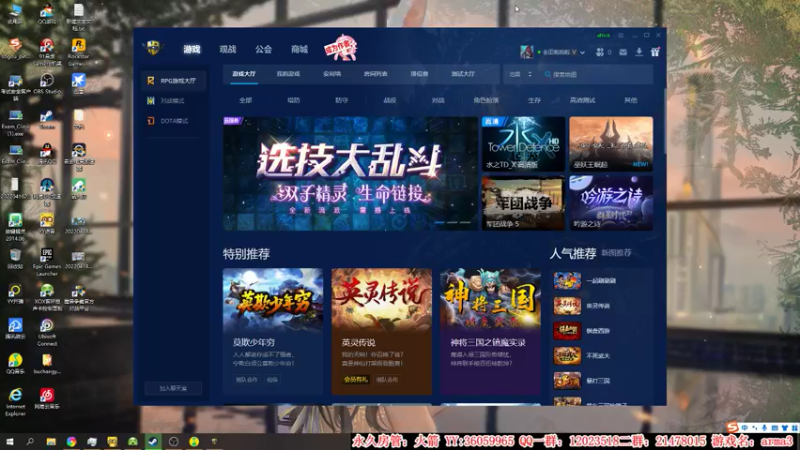Filter games by 全部 category
This screenshot has width=800, height=450.
(246, 101)
